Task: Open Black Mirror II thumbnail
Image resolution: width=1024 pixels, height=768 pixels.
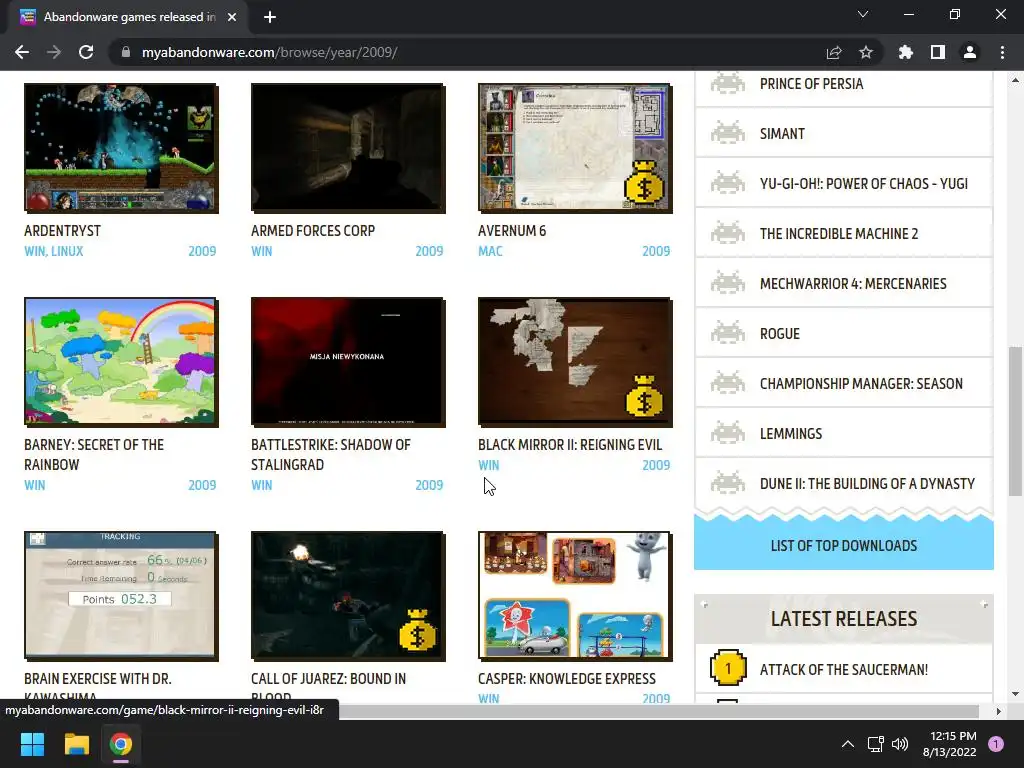Action: (575, 362)
